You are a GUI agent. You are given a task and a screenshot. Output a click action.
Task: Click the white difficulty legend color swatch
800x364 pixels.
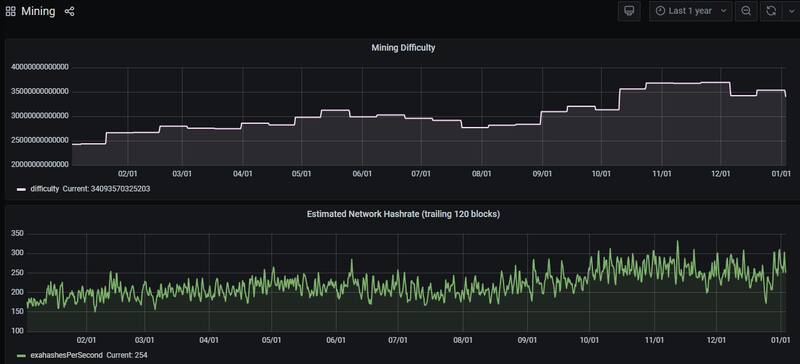[x=21, y=189]
